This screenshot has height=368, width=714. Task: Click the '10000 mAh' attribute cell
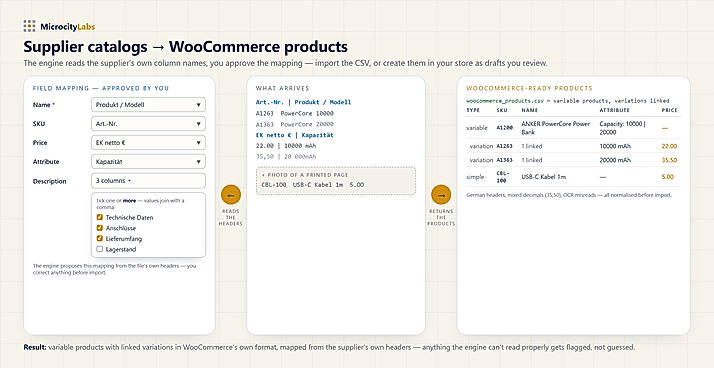[615, 146]
